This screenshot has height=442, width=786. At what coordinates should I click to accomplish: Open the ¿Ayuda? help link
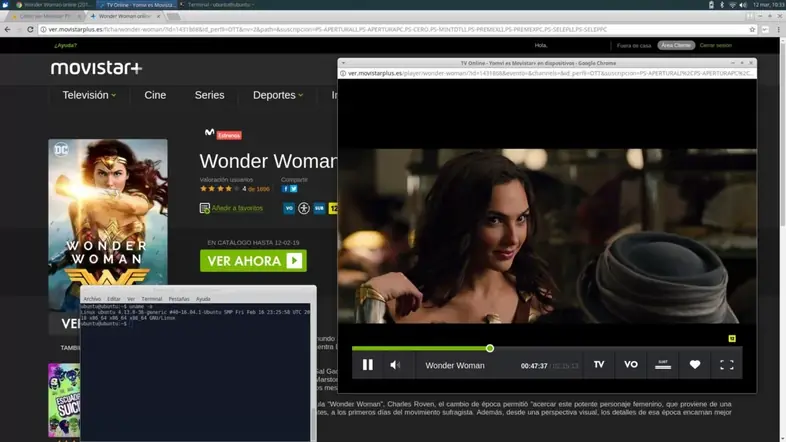(x=66, y=45)
